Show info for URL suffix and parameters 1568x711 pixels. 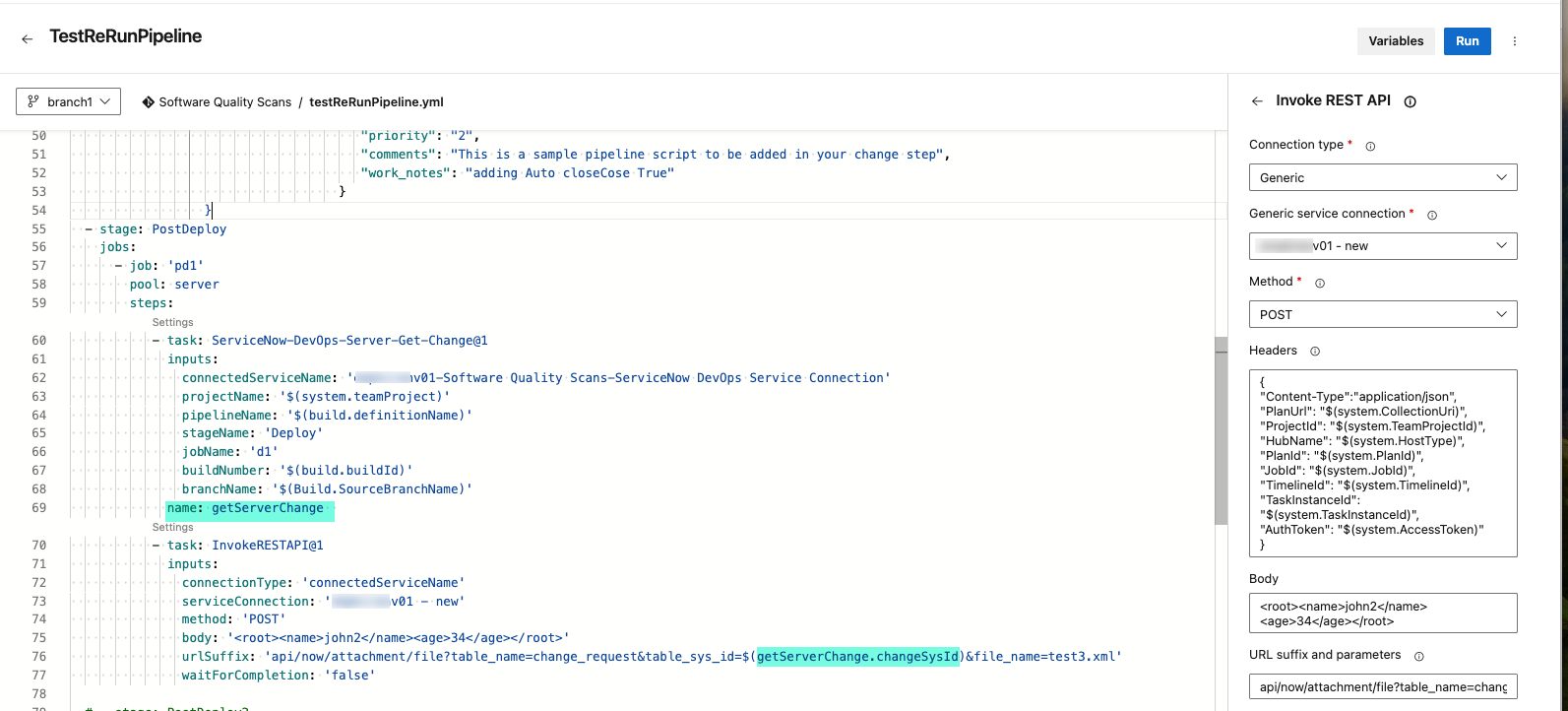click(x=1419, y=656)
